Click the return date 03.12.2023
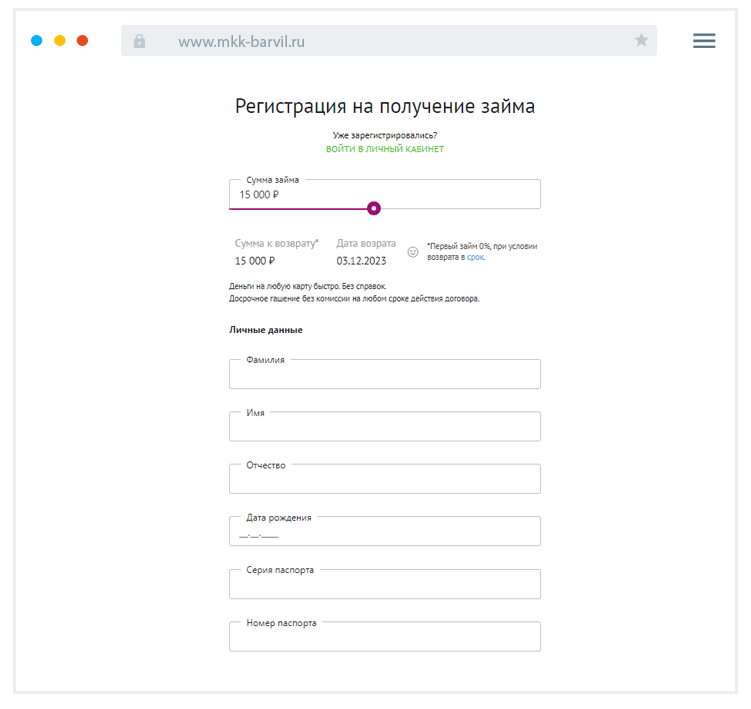The width and height of the screenshot is (751, 709). tap(361, 261)
